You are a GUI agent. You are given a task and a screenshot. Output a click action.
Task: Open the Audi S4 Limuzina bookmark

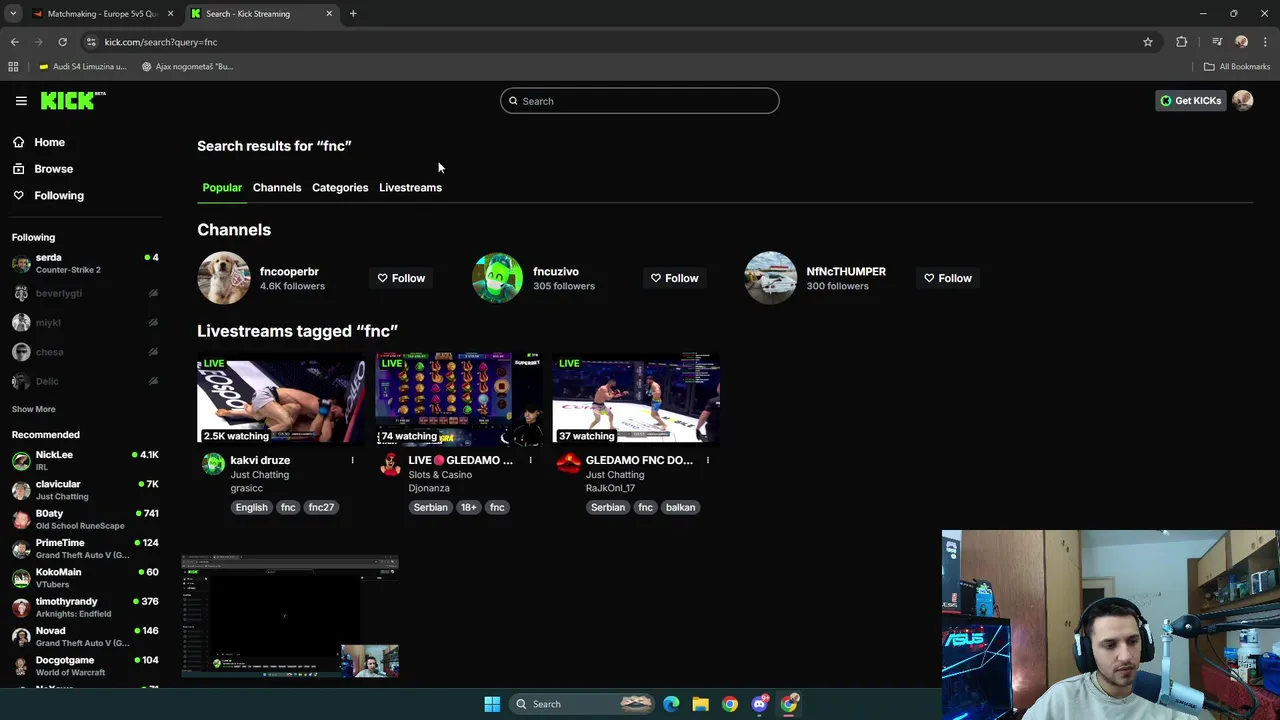pos(82,67)
